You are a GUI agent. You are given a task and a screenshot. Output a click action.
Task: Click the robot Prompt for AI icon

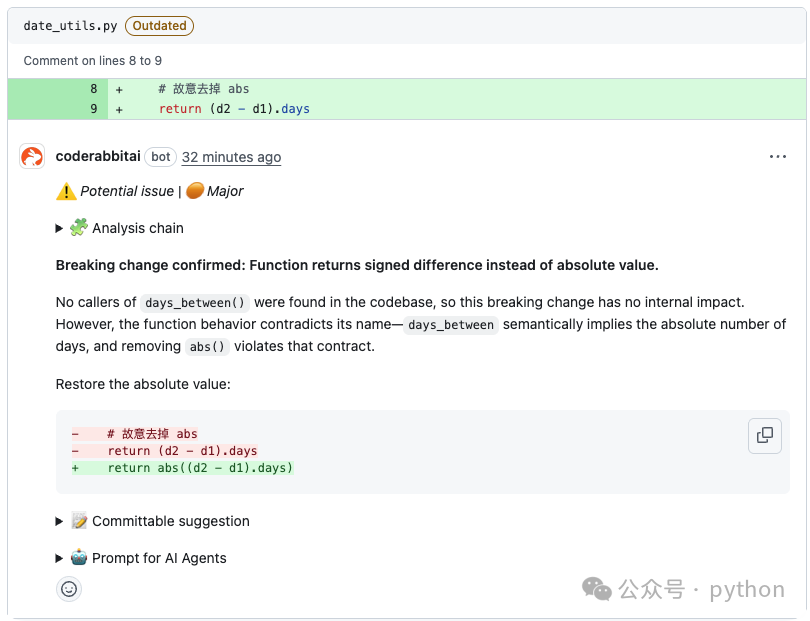tap(79, 557)
